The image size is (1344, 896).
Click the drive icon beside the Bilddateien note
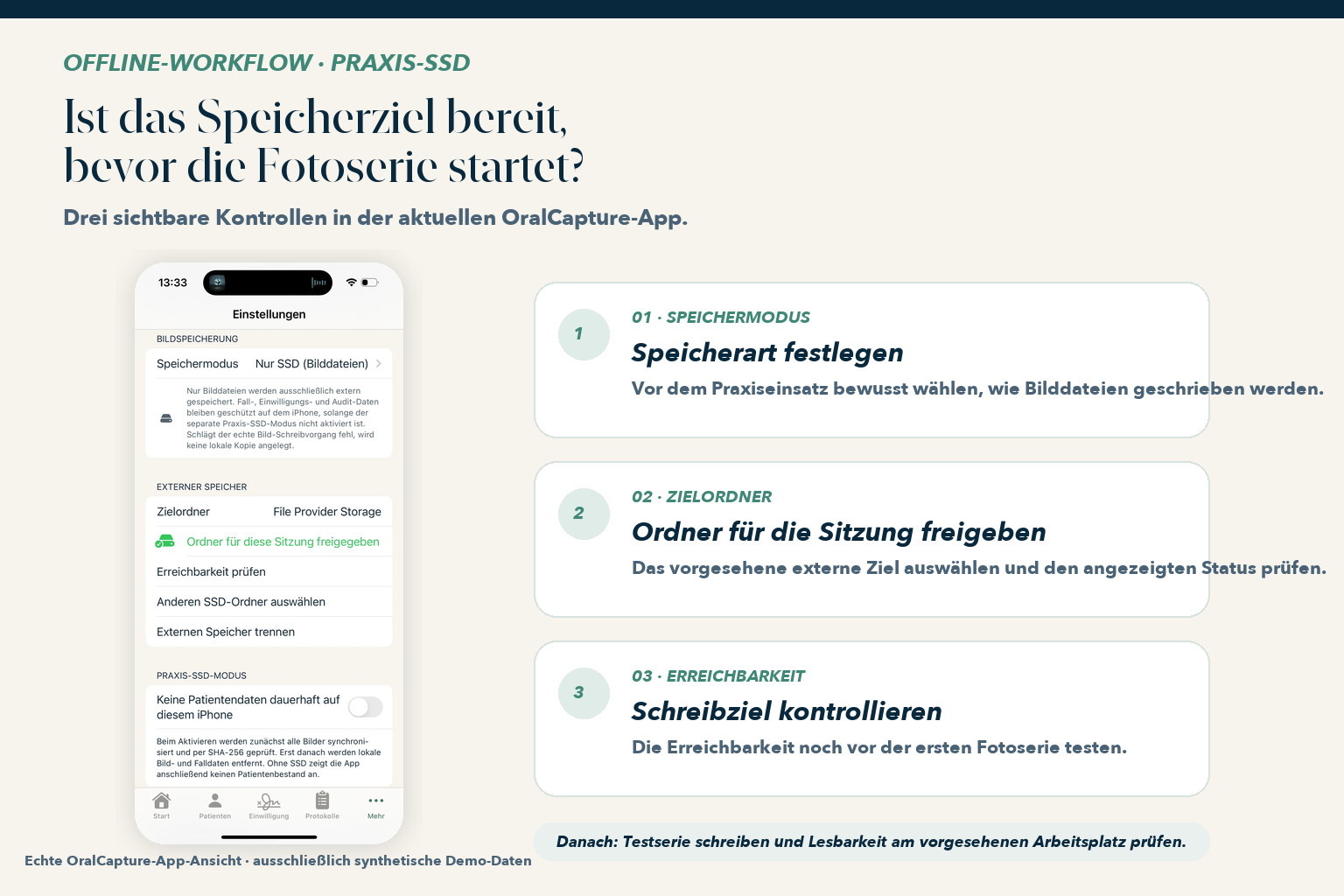tap(166, 418)
